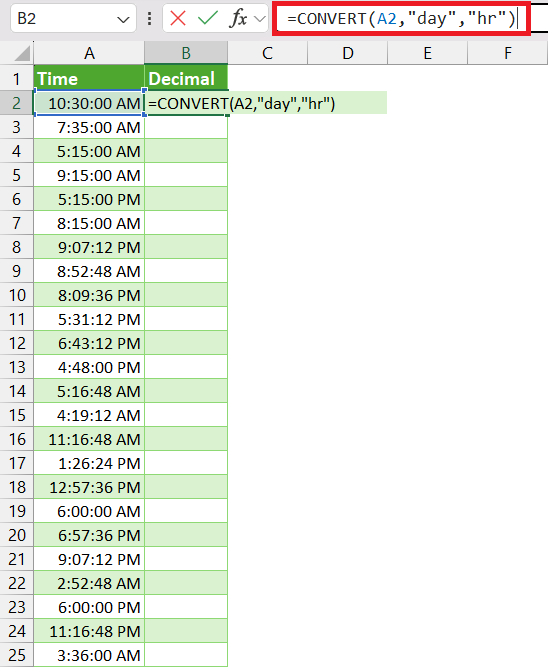
Task: Open the dropdown arrow next to fx
Action: click(x=260, y=19)
